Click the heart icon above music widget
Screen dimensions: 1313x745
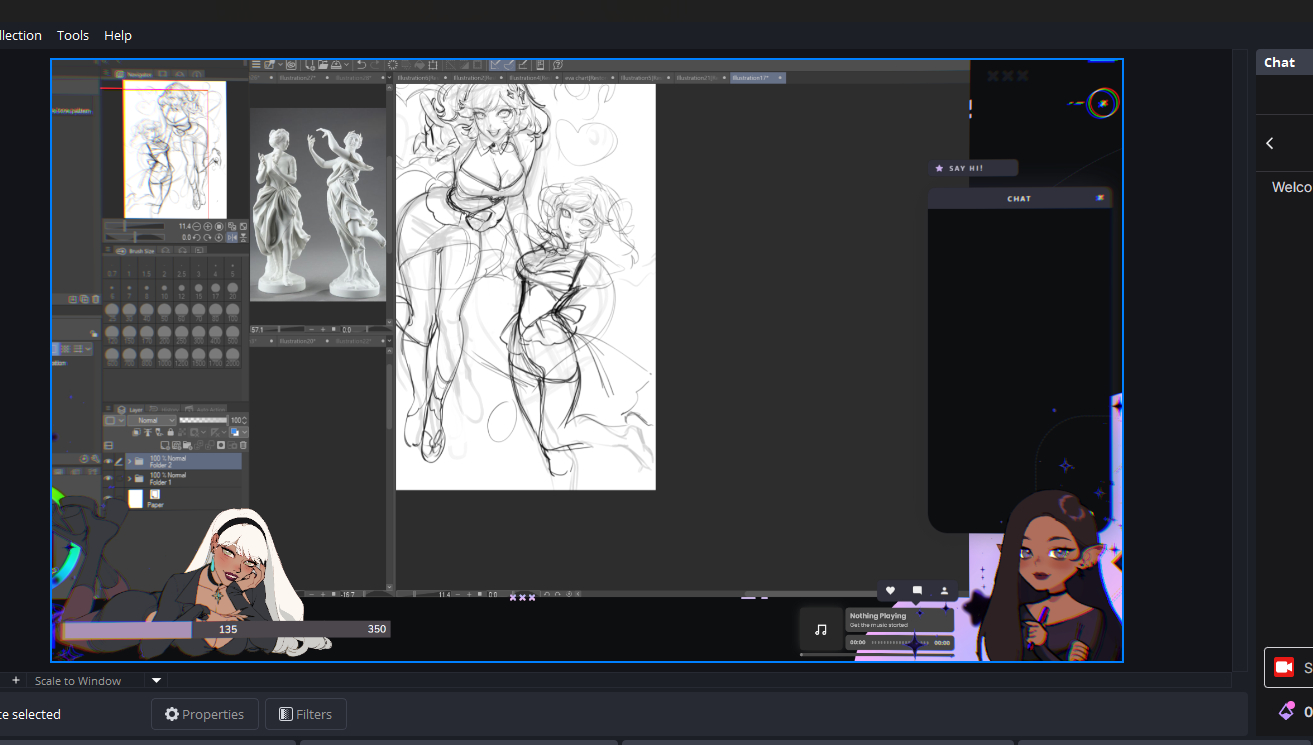[890, 591]
